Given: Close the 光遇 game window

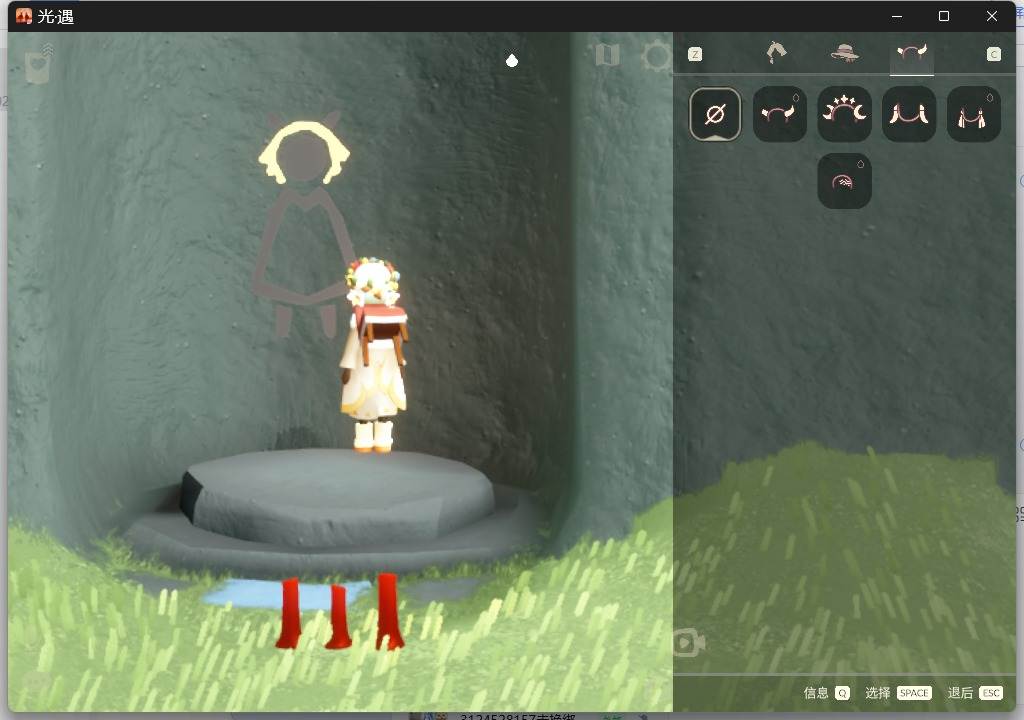Looking at the screenshot, I should (991, 16).
